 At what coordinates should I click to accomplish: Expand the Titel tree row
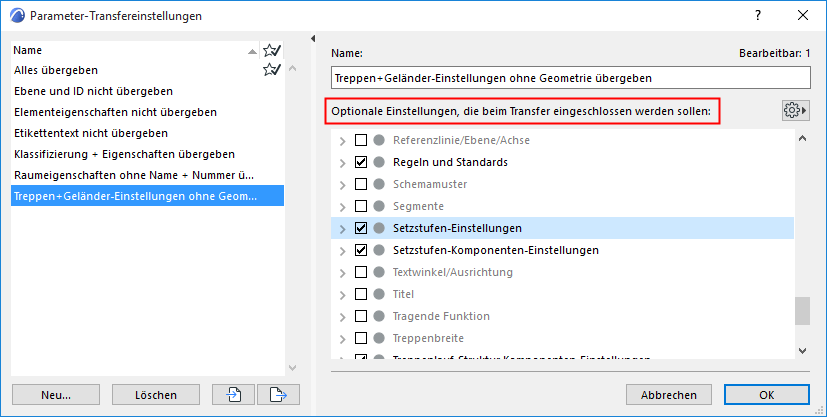pos(343,294)
